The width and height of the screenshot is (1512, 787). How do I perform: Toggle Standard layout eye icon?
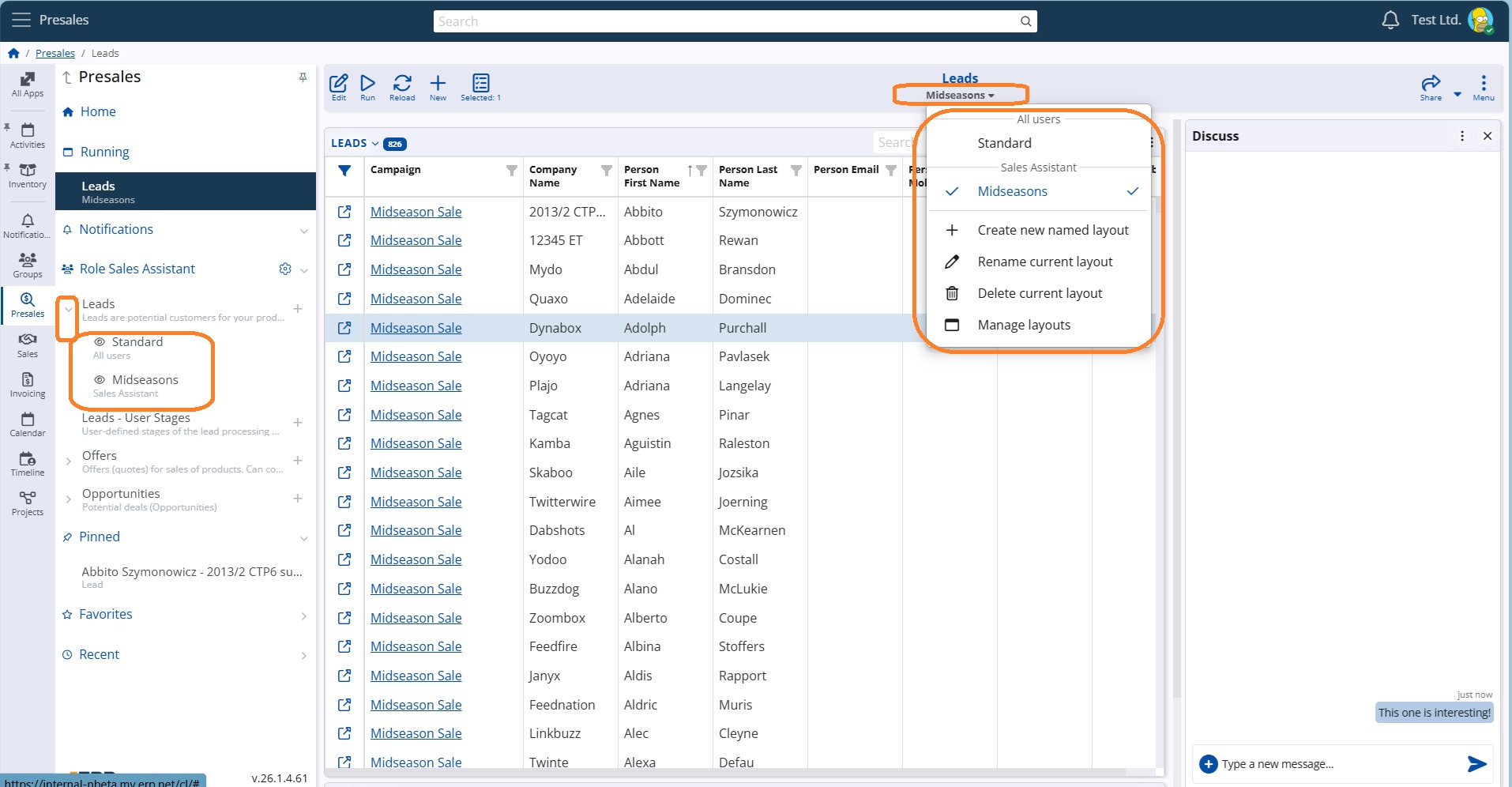coord(100,342)
